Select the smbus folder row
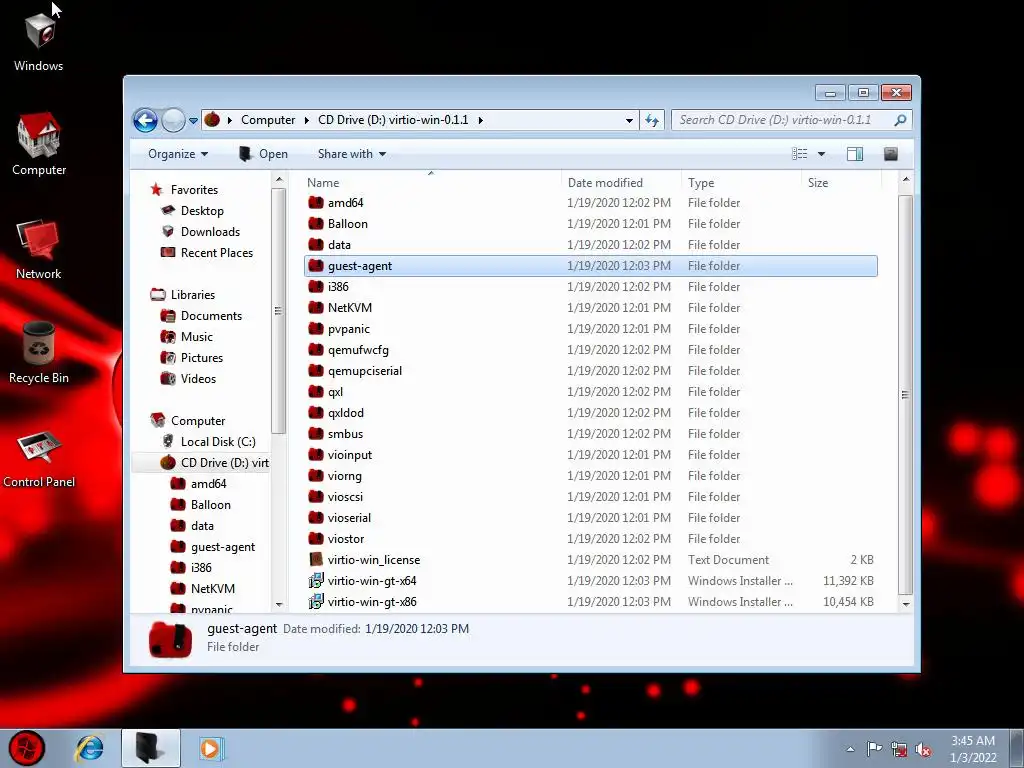Screen dimensions: 1024x768 pyautogui.click(x=591, y=434)
